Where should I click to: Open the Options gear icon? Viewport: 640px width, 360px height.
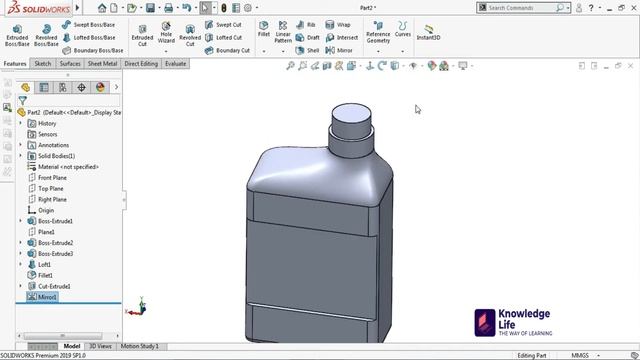tap(248, 8)
